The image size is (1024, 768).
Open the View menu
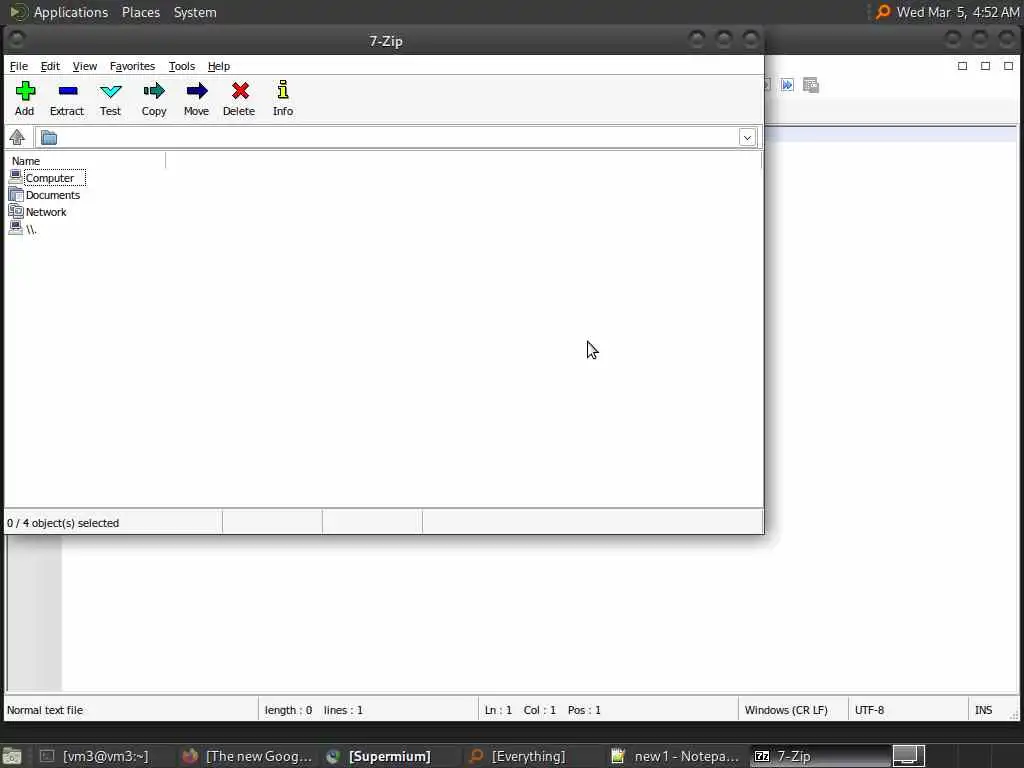[85, 66]
